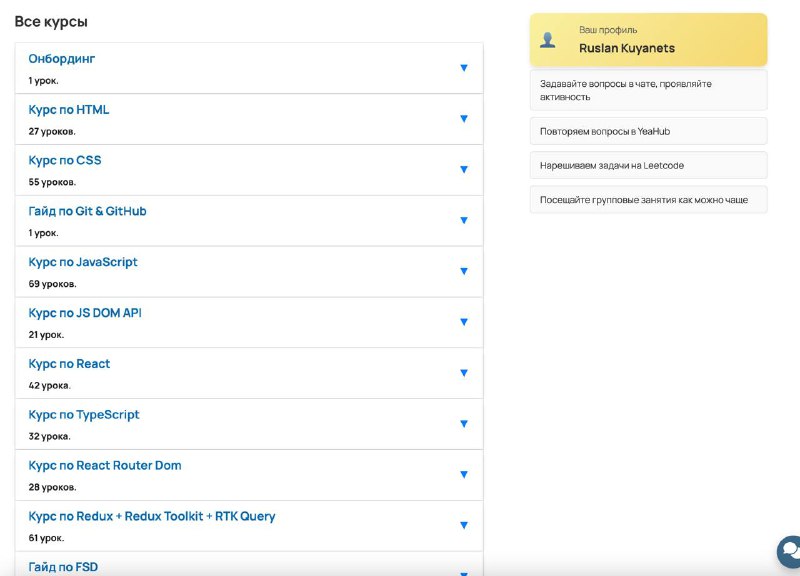Expand the Курс по JavaScript arrow
This screenshot has height=576, width=800.
tap(464, 271)
